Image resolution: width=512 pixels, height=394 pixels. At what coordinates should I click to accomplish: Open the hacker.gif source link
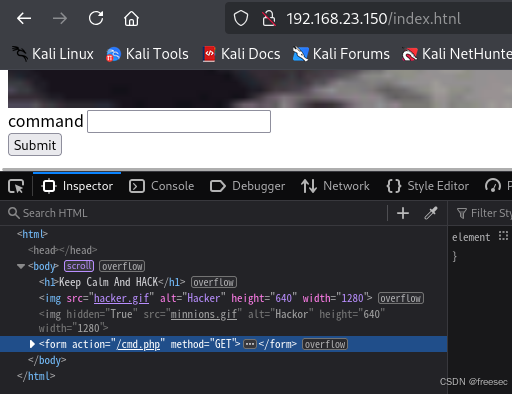point(121,298)
